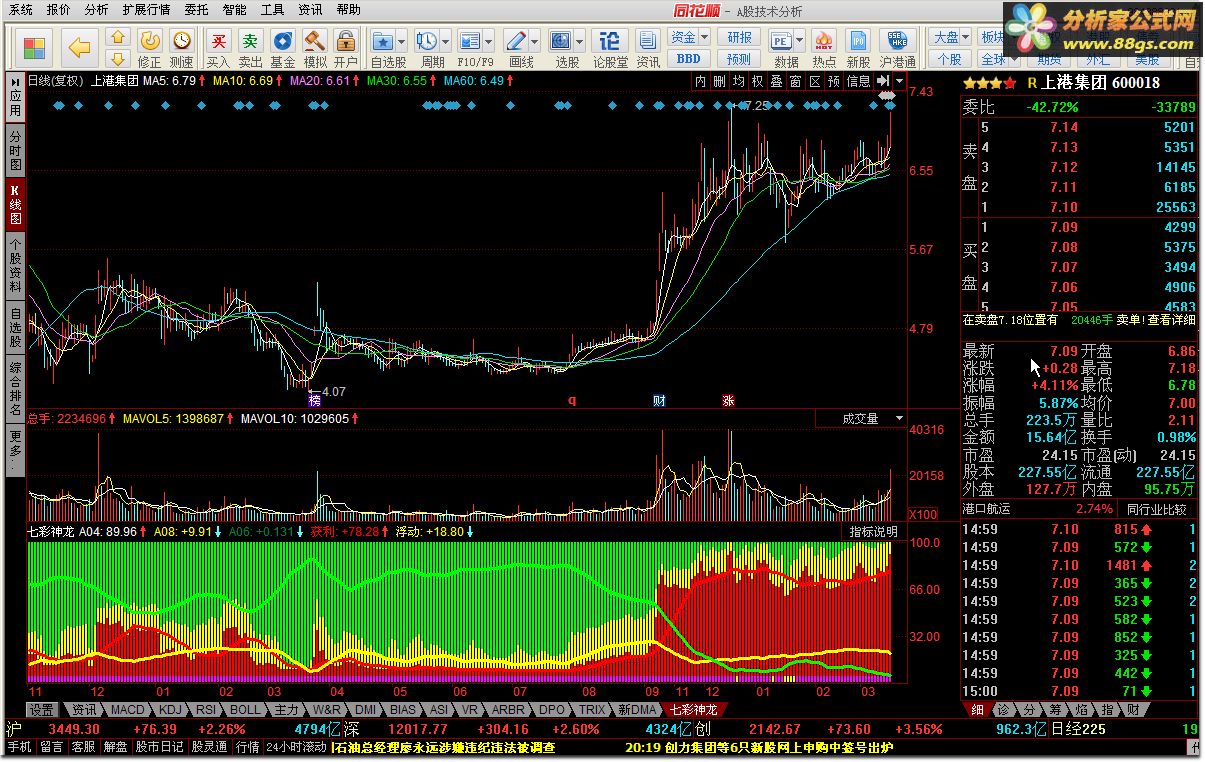Click the 指标说明 indicator description button

tap(874, 531)
